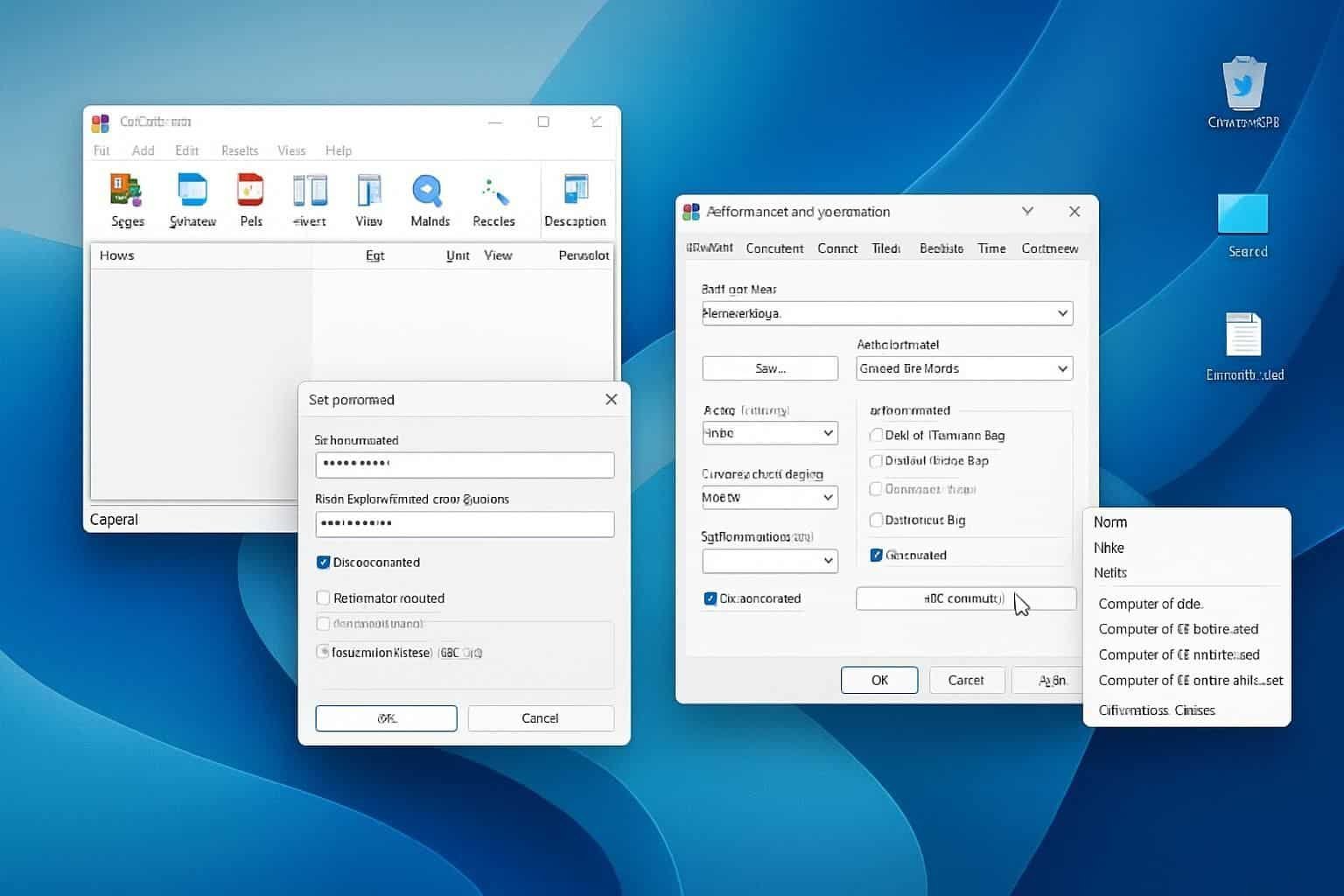Click the Risdn Explorwfirnited password field
Image resolution: width=1344 pixels, height=896 pixels.
click(465, 523)
